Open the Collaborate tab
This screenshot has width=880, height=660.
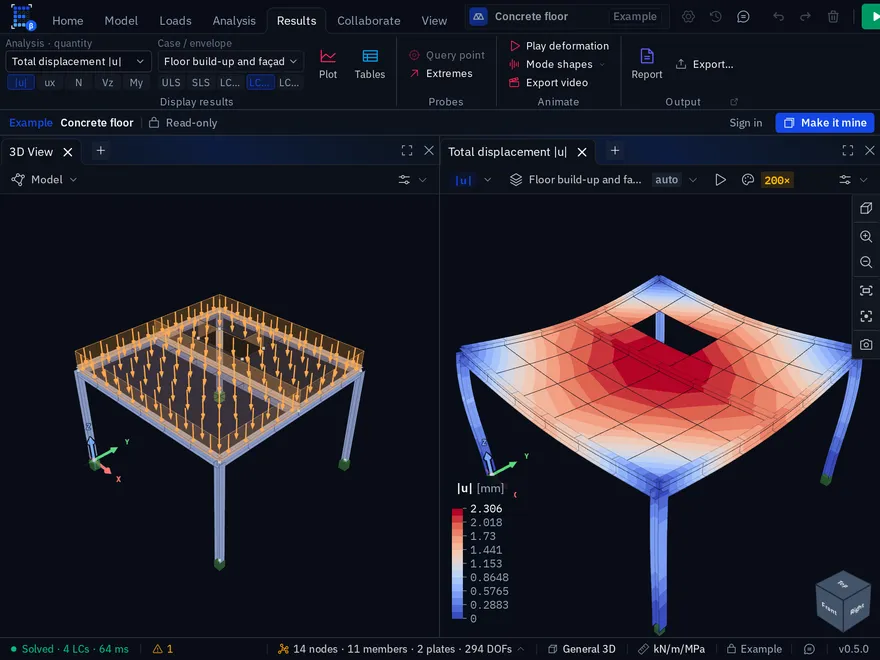pyautogui.click(x=369, y=21)
